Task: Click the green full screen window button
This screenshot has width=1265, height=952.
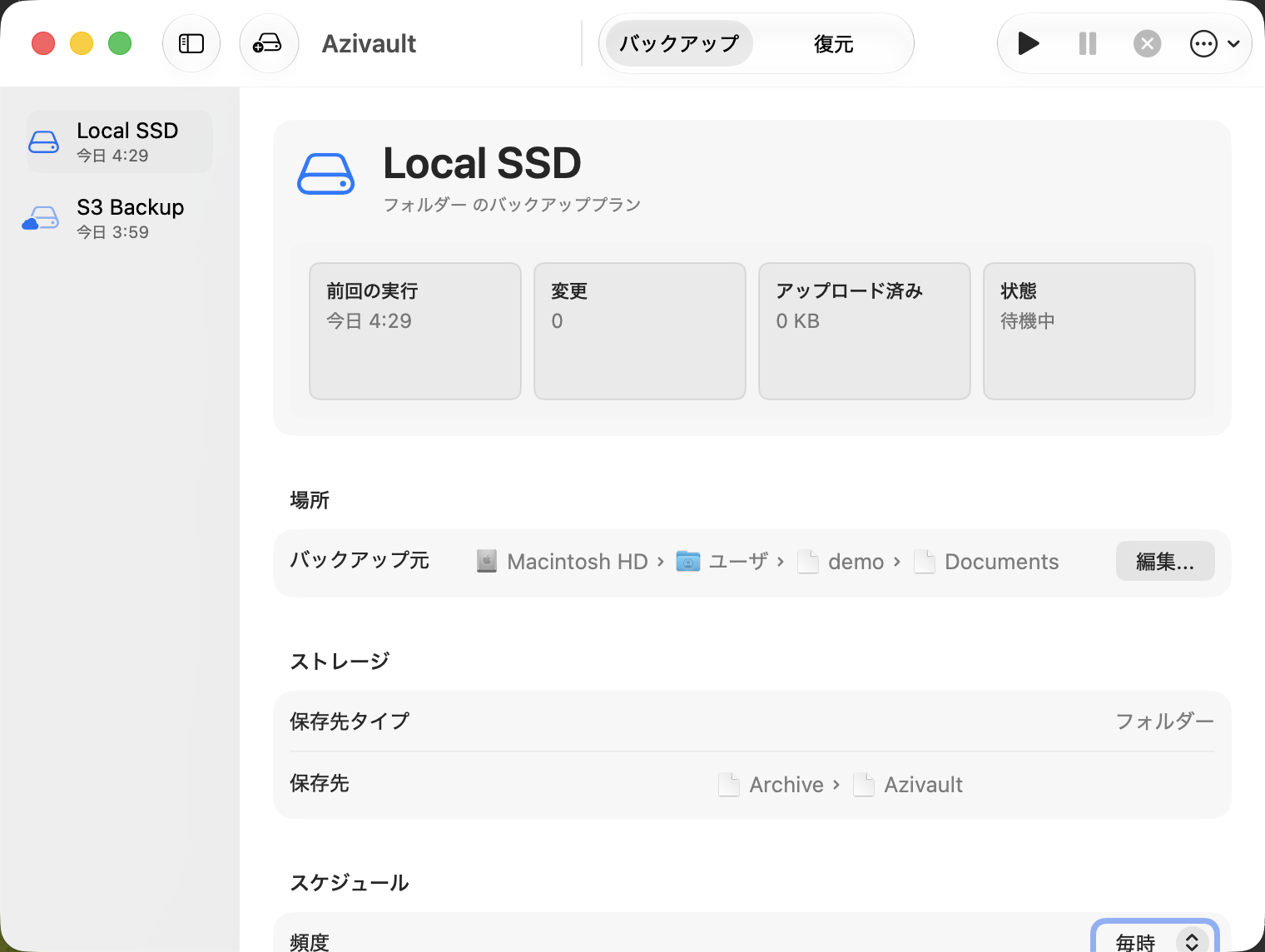Action: 120,43
